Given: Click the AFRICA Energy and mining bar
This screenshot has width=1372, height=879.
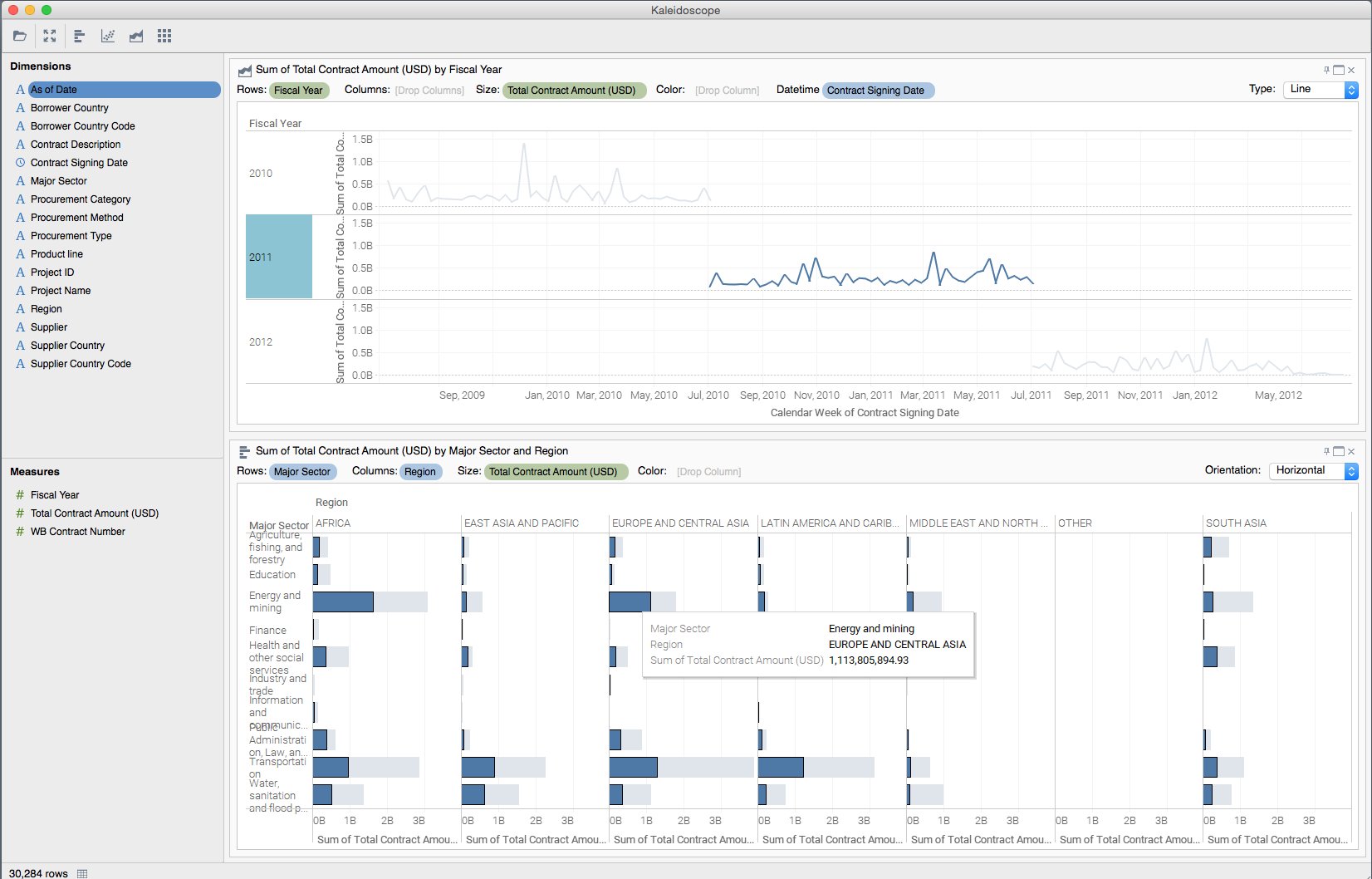Looking at the screenshot, I should pyautogui.click(x=343, y=602).
